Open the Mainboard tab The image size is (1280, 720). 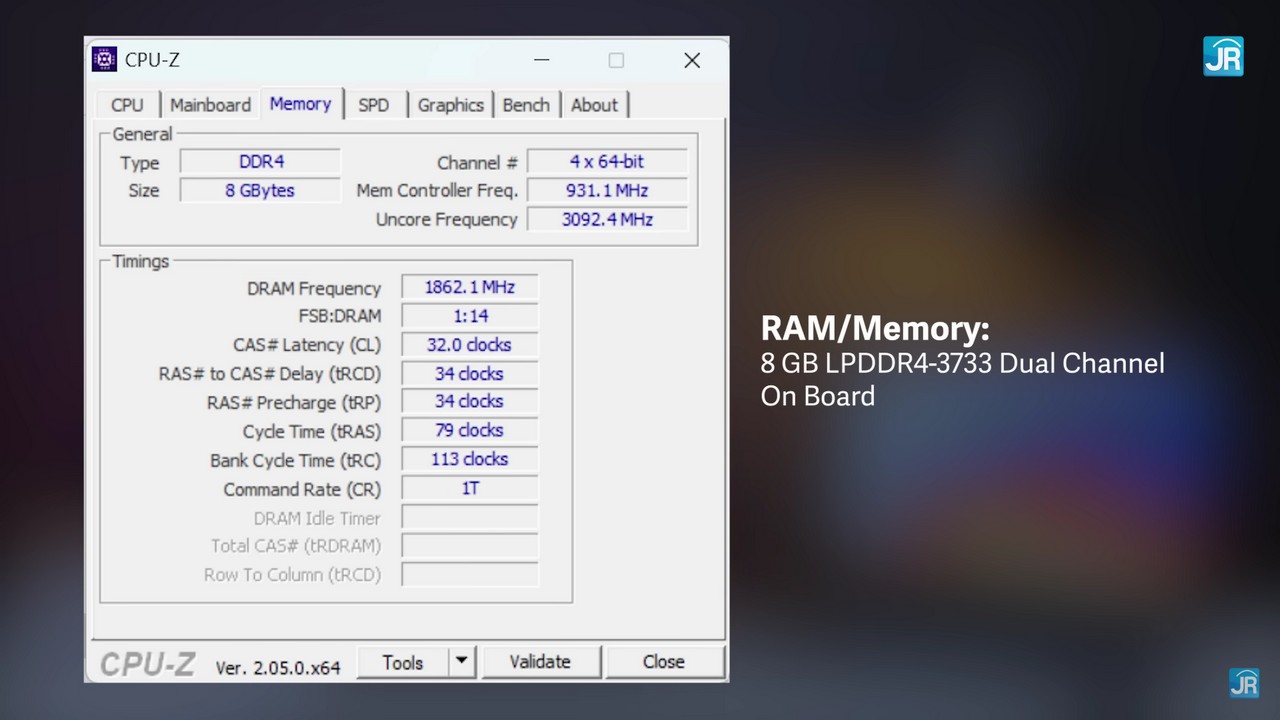pyautogui.click(x=210, y=105)
